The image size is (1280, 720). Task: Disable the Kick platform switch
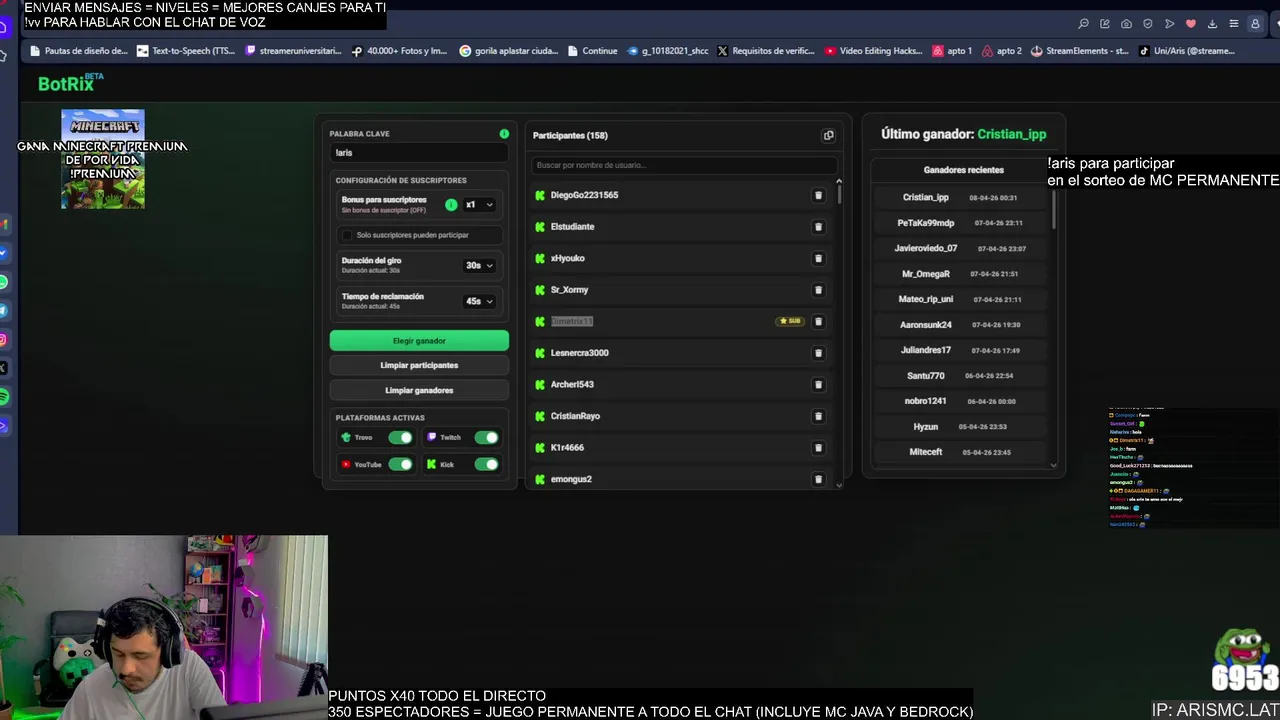(x=486, y=464)
